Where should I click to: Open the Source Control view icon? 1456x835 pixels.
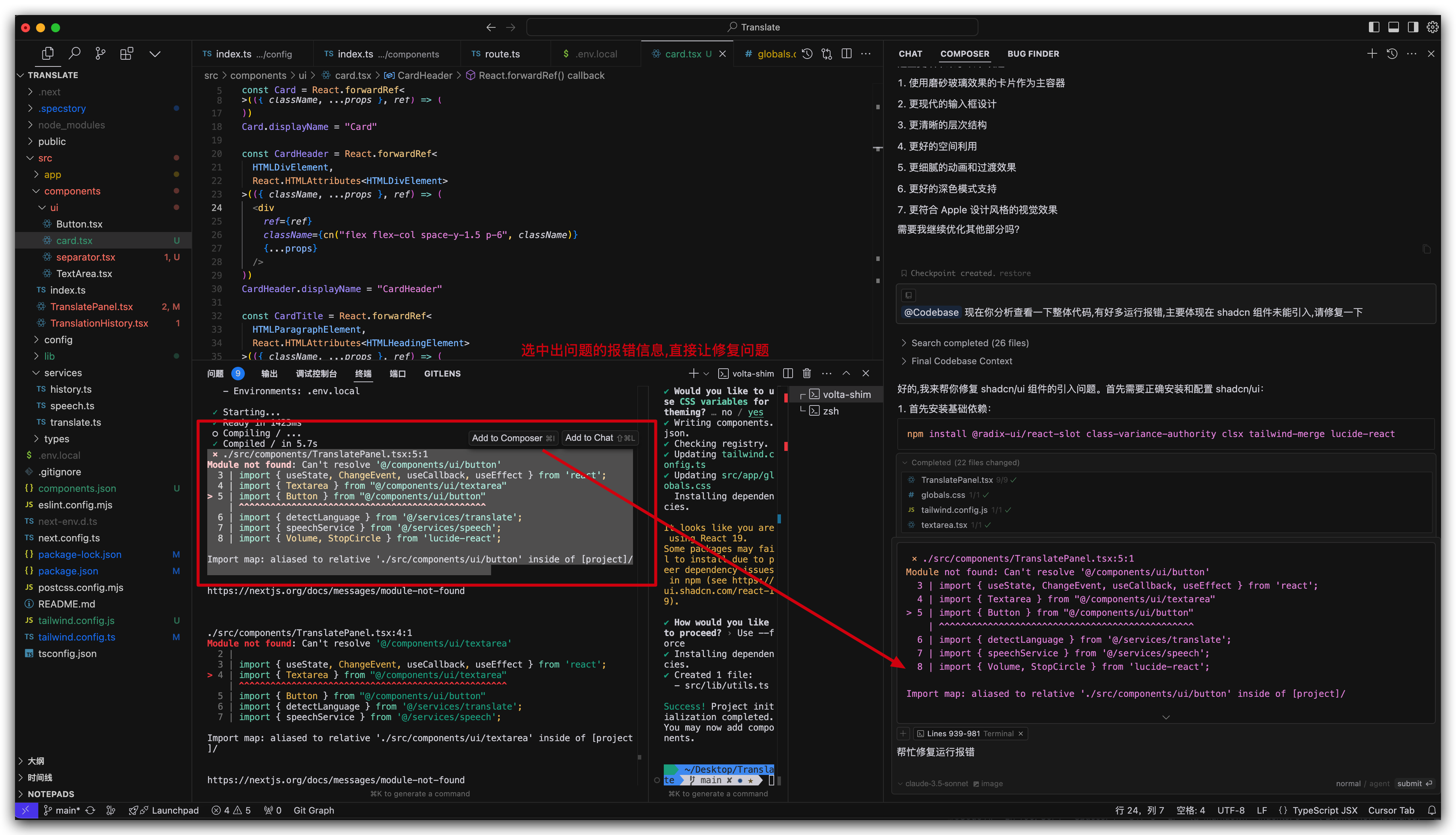pos(100,53)
